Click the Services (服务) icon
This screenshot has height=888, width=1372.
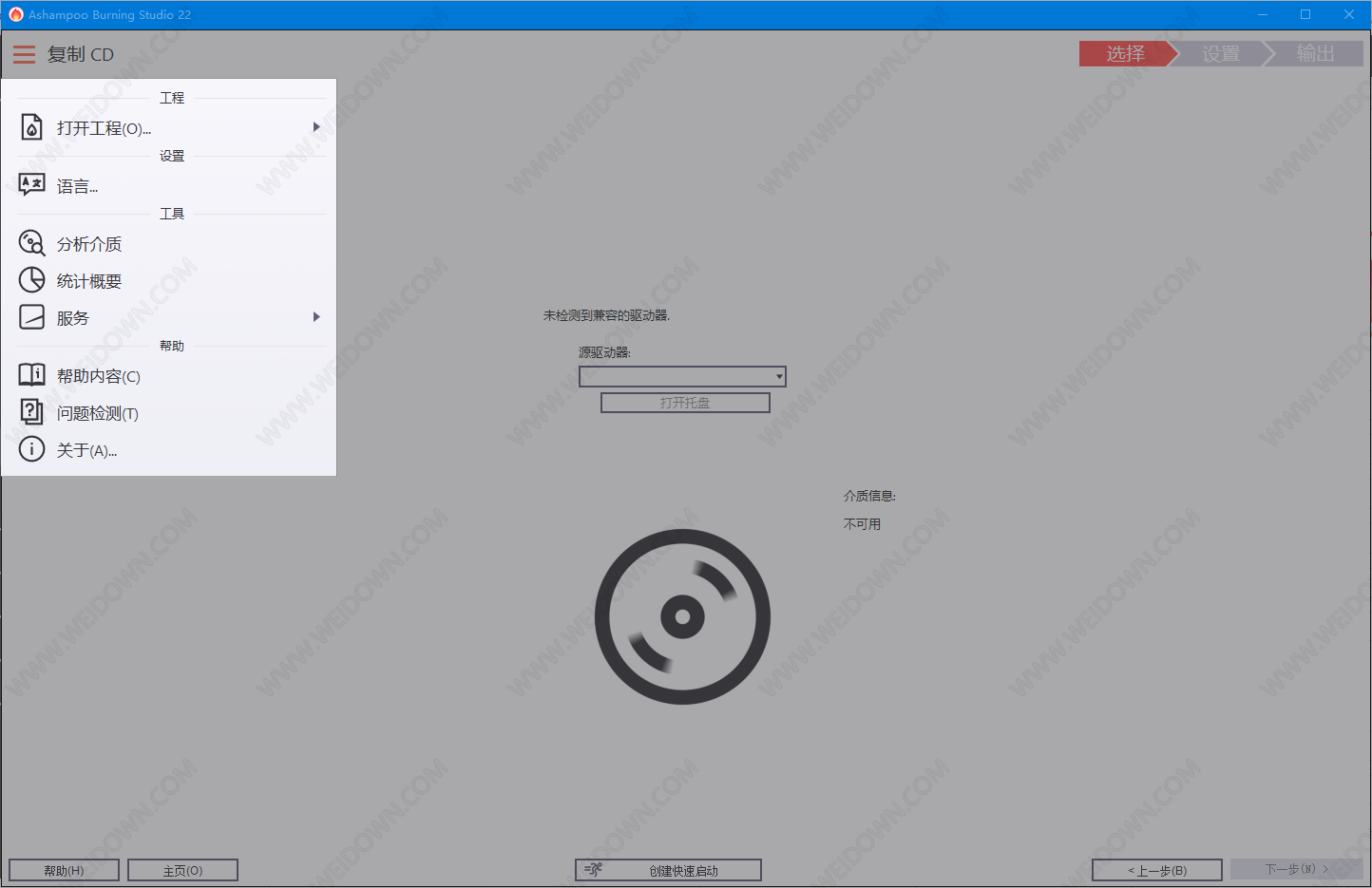(x=31, y=316)
